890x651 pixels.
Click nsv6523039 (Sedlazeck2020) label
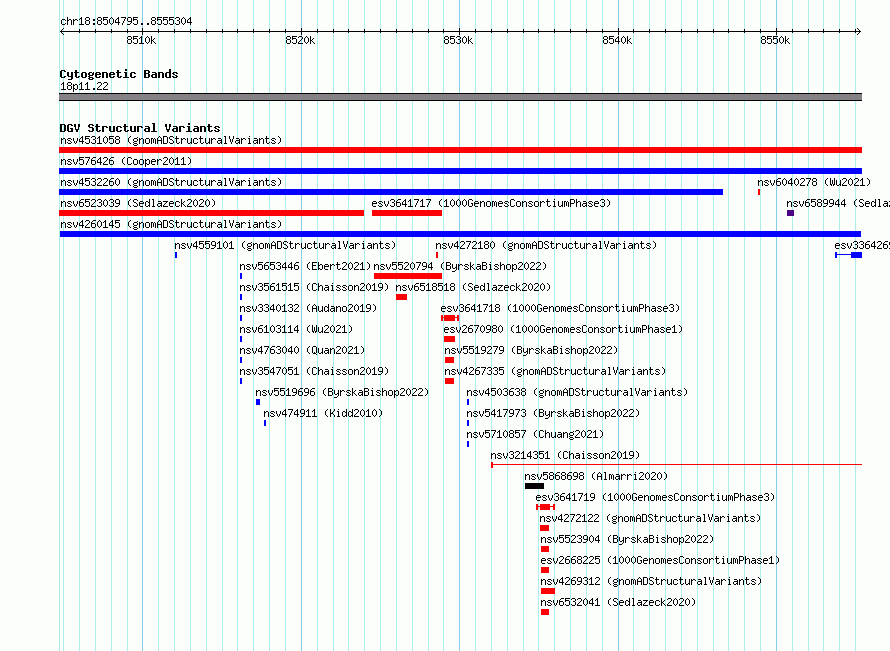[138, 203]
